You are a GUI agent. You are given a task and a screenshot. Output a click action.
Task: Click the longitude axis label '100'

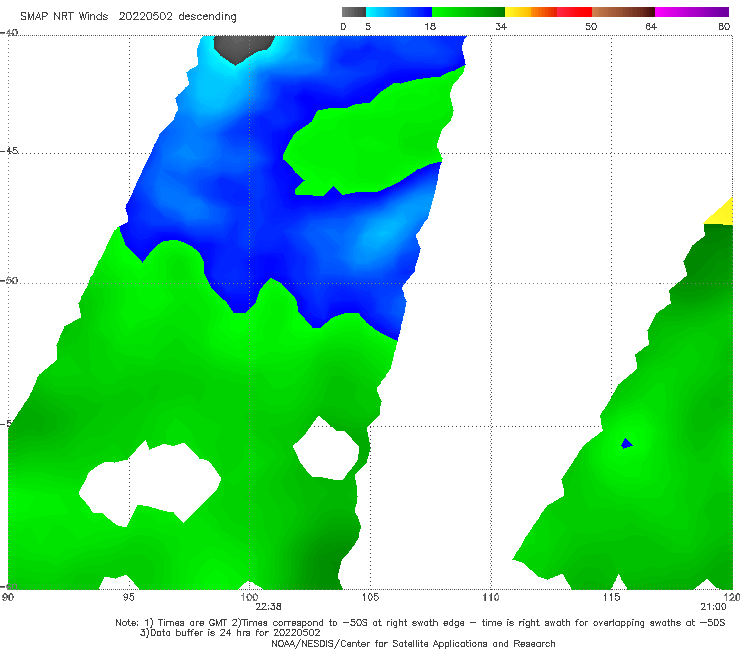249,597
